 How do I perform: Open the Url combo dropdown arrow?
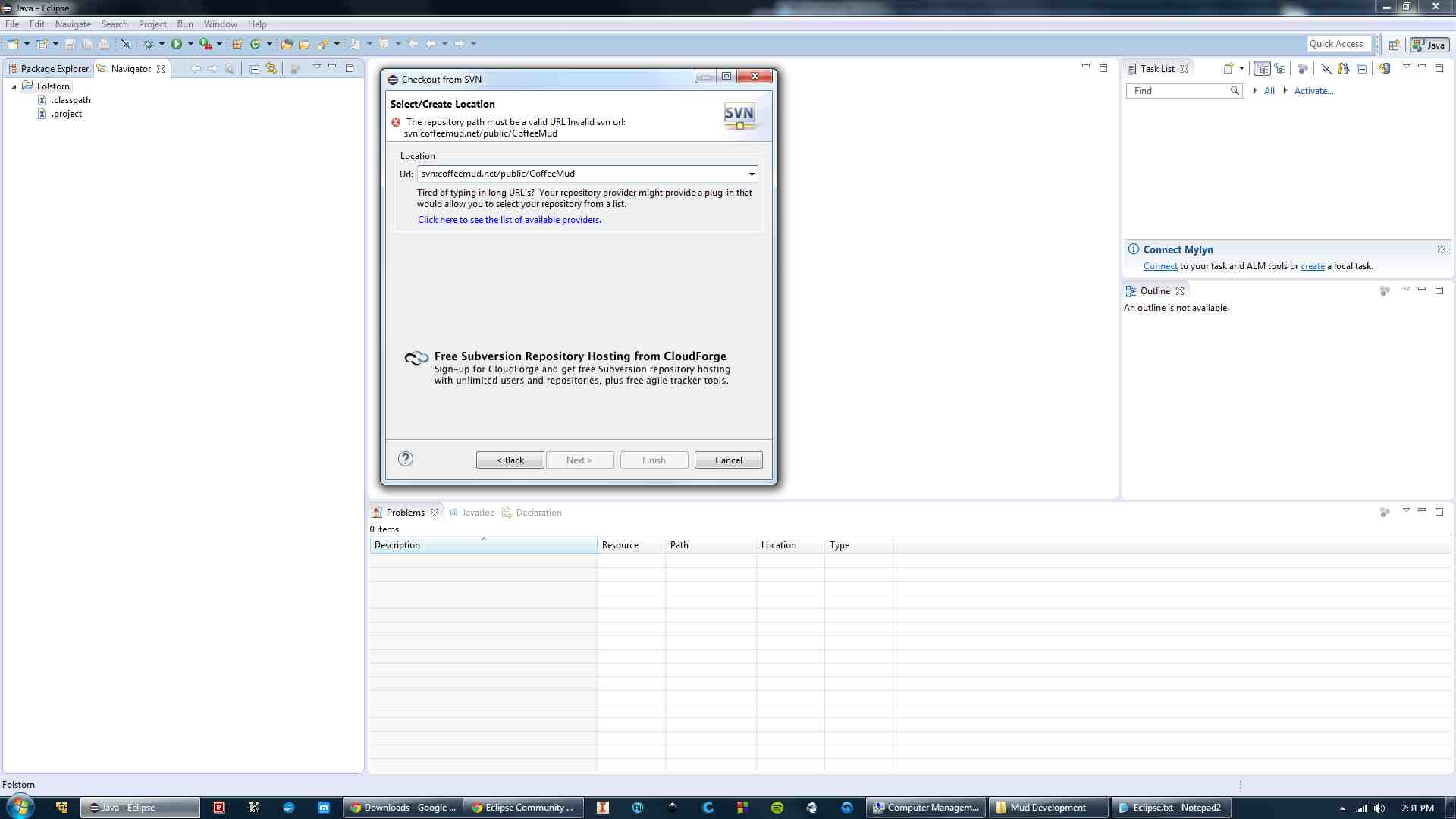coord(752,174)
